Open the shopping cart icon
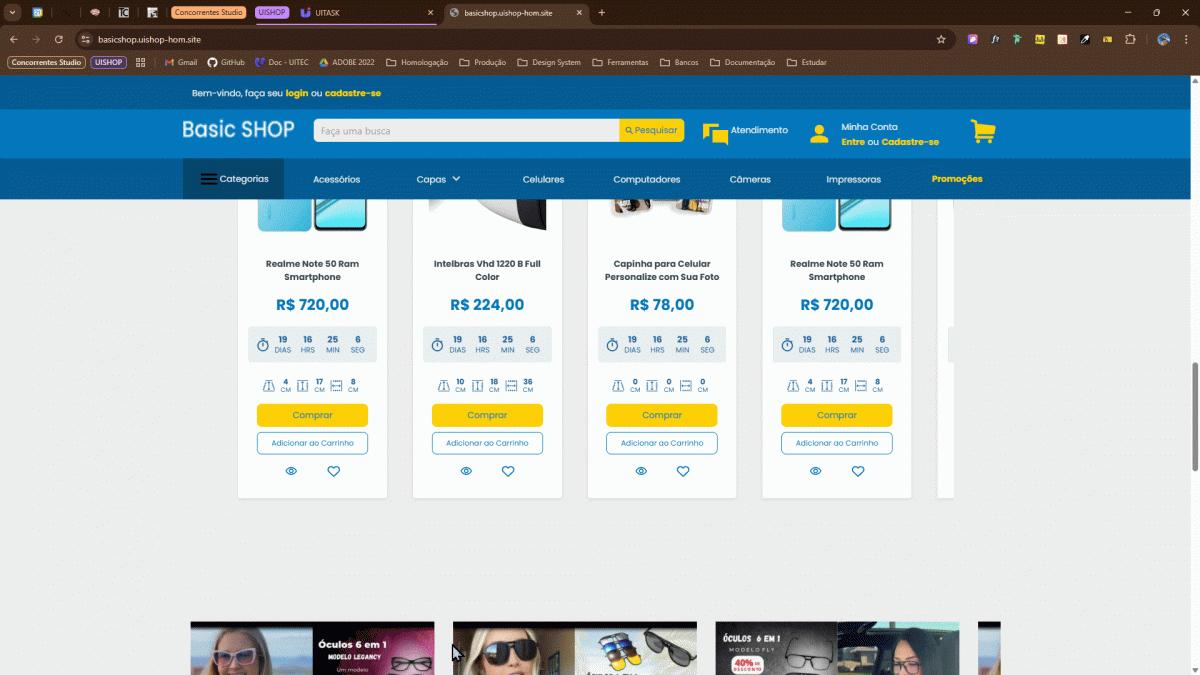The image size is (1200, 675). 982,132
